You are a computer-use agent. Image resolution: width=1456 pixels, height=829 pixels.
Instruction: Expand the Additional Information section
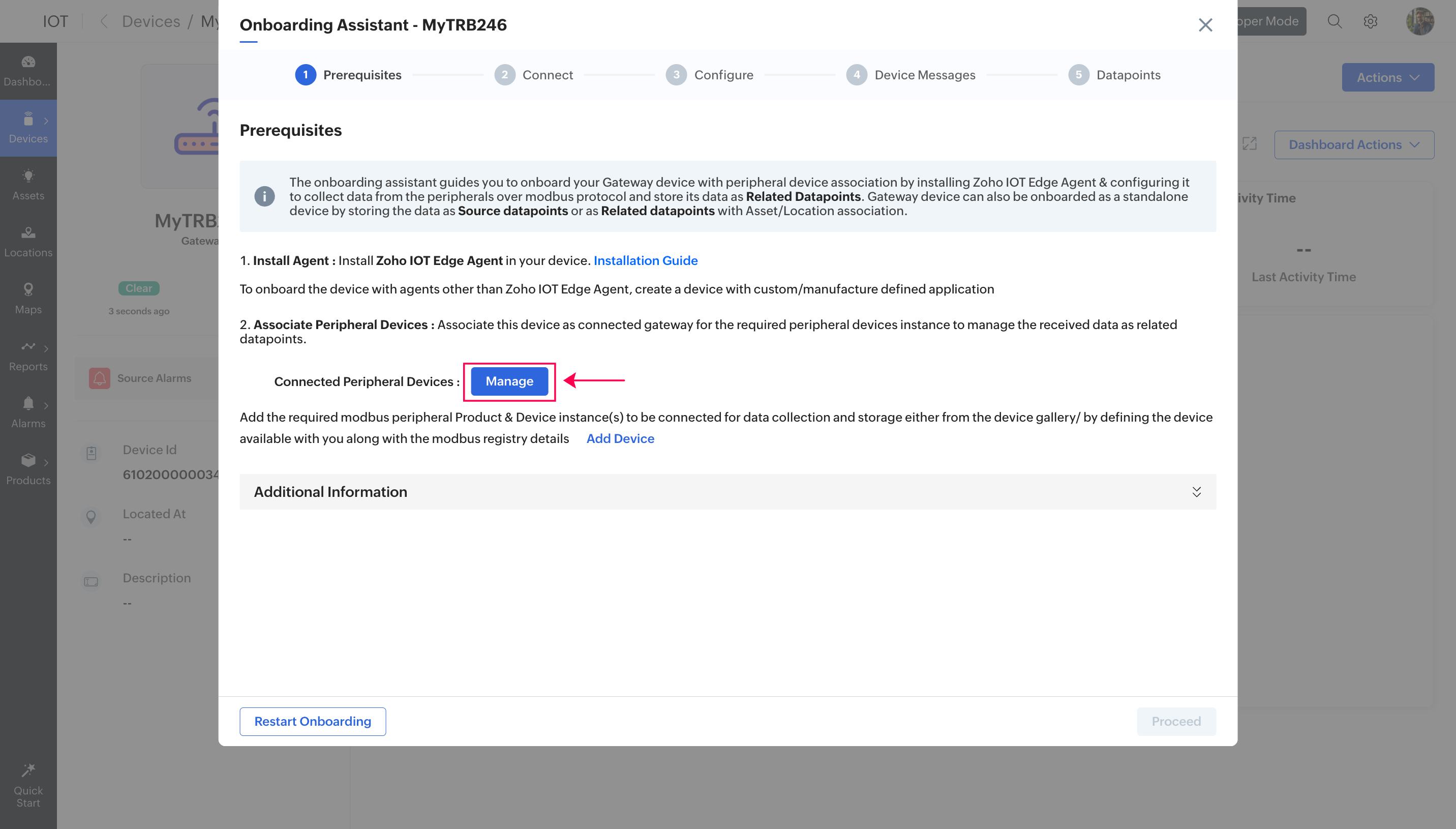click(x=1196, y=491)
